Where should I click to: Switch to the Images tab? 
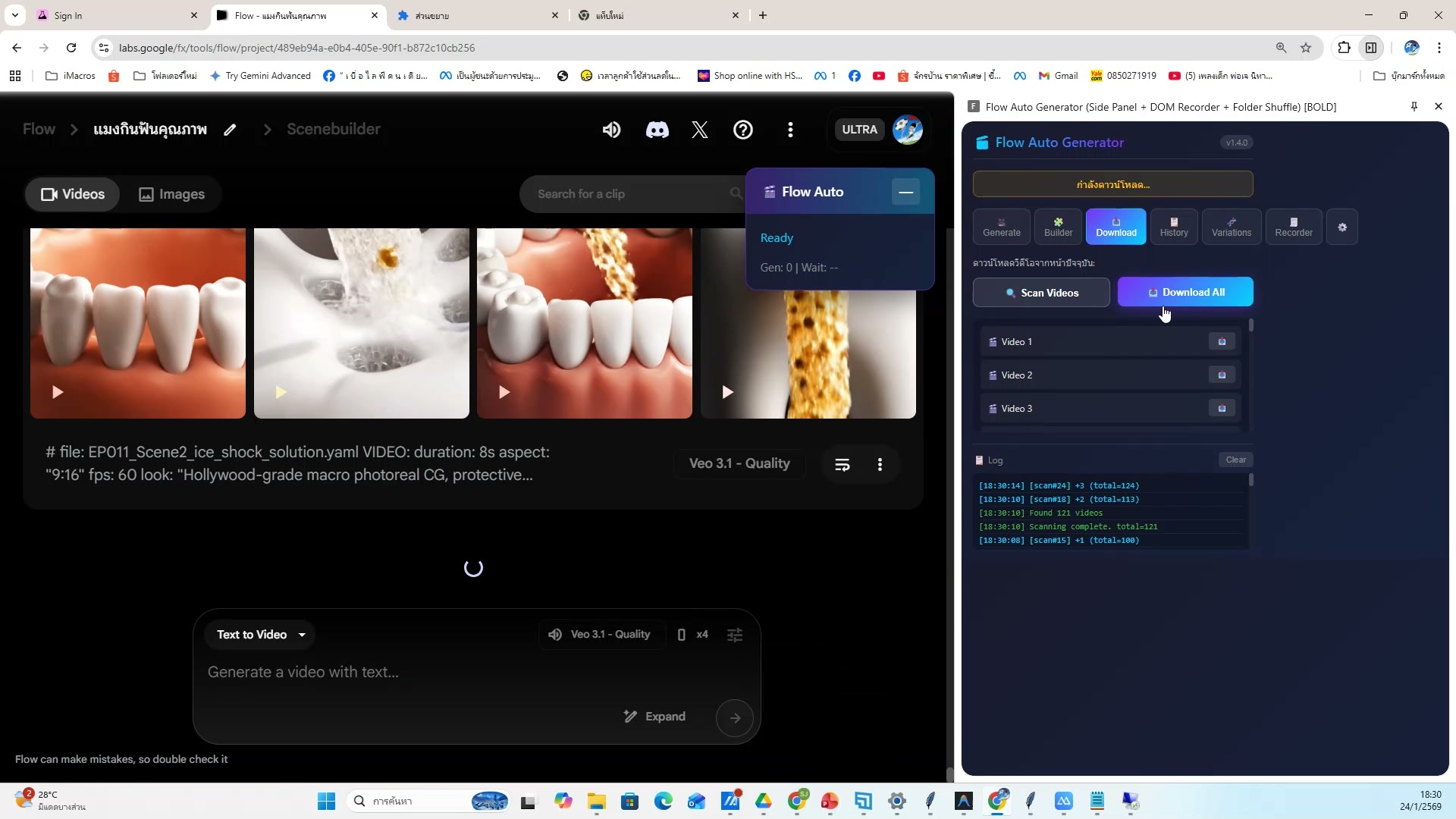[171, 194]
